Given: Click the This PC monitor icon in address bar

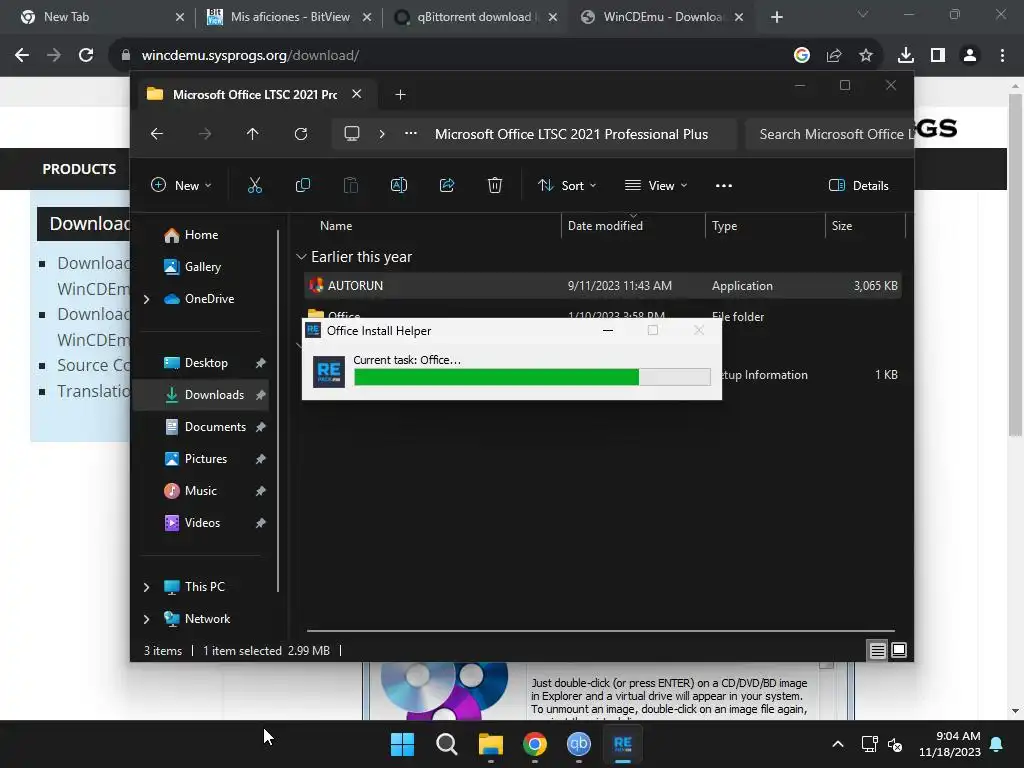Looking at the screenshot, I should click(x=352, y=134).
